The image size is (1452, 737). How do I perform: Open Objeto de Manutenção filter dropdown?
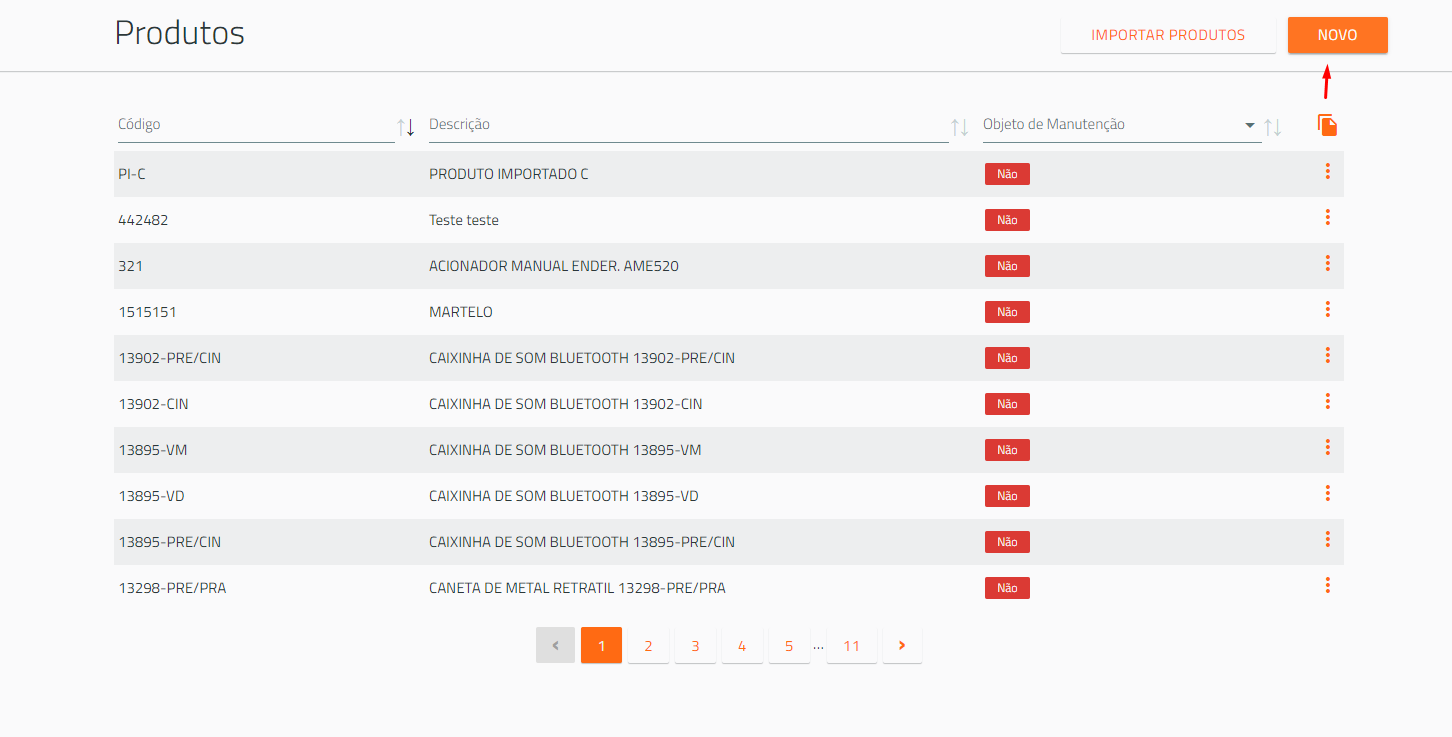(1249, 125)
